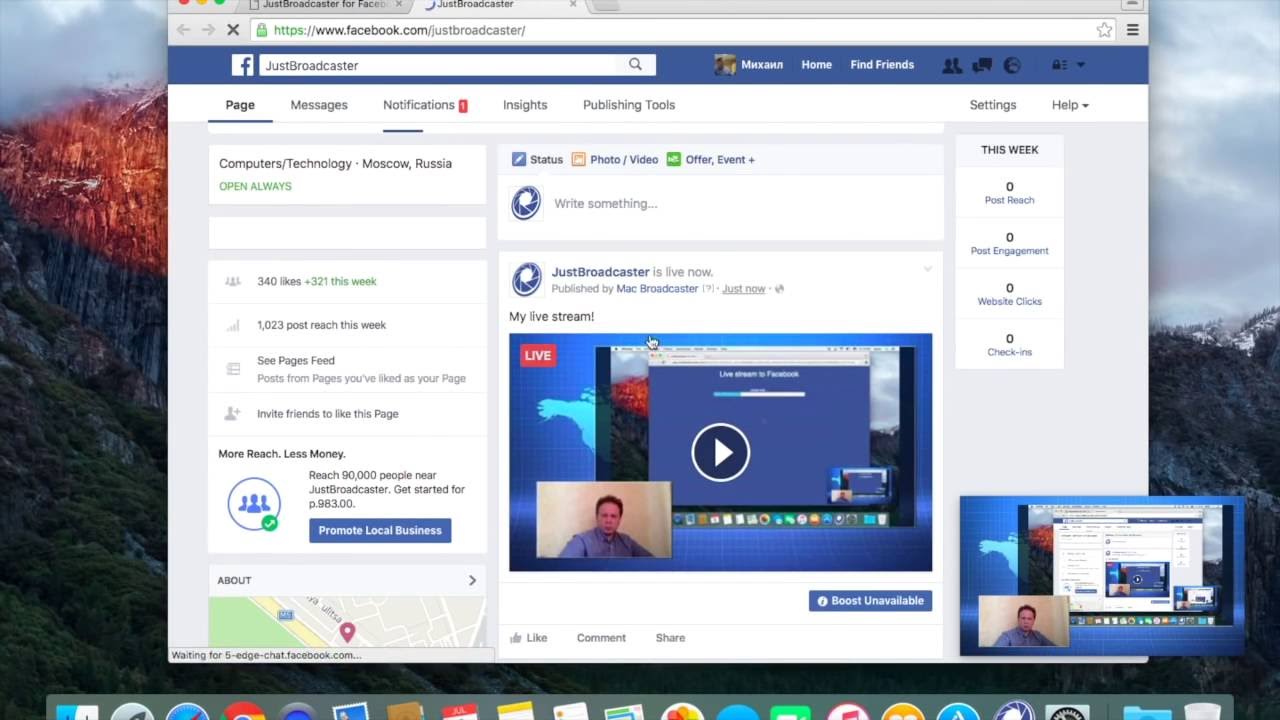Viewport: 1280px width, 720px height.
Task: Click the Comment link under the post
Action: [601, 638]
